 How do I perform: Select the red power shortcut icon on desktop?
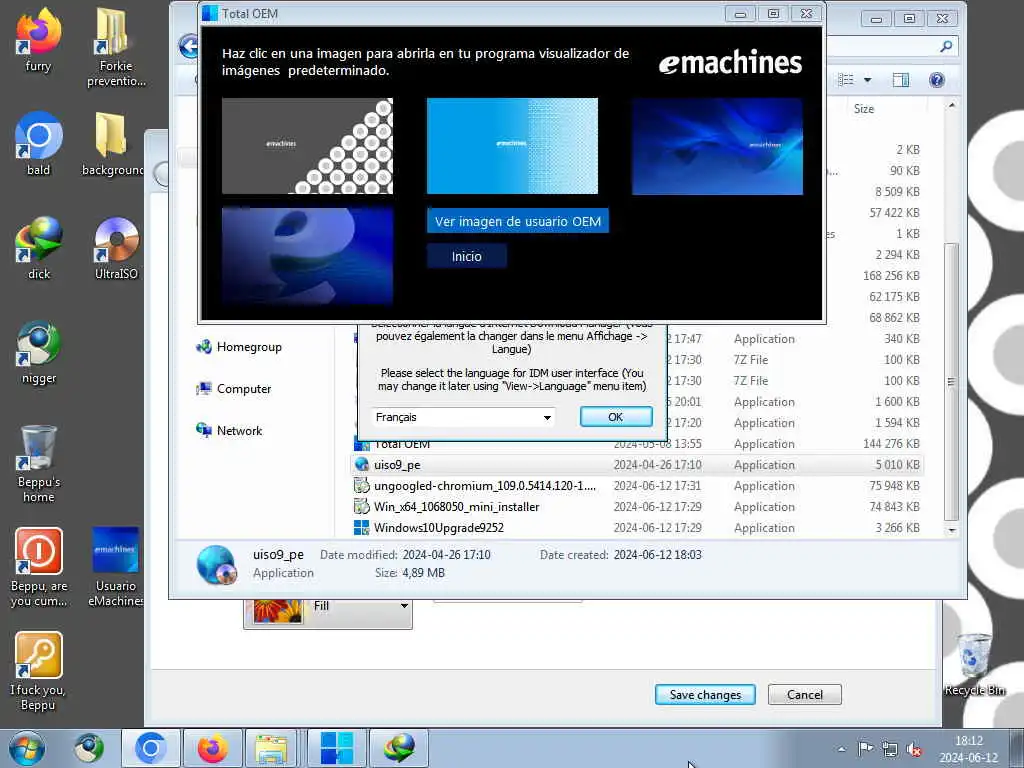coord(39,567)
